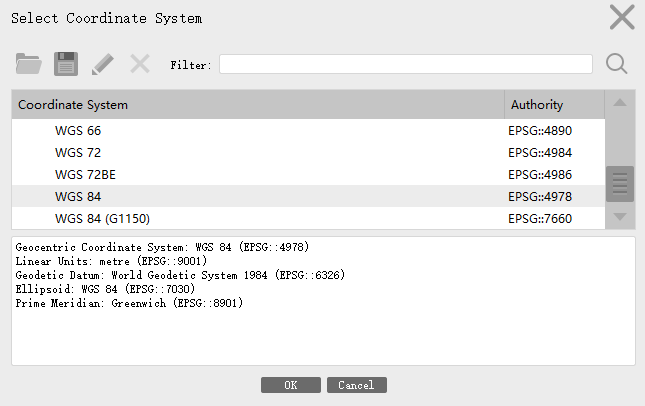Click the list scrollbar thumb handle

(x=620, y=184)
